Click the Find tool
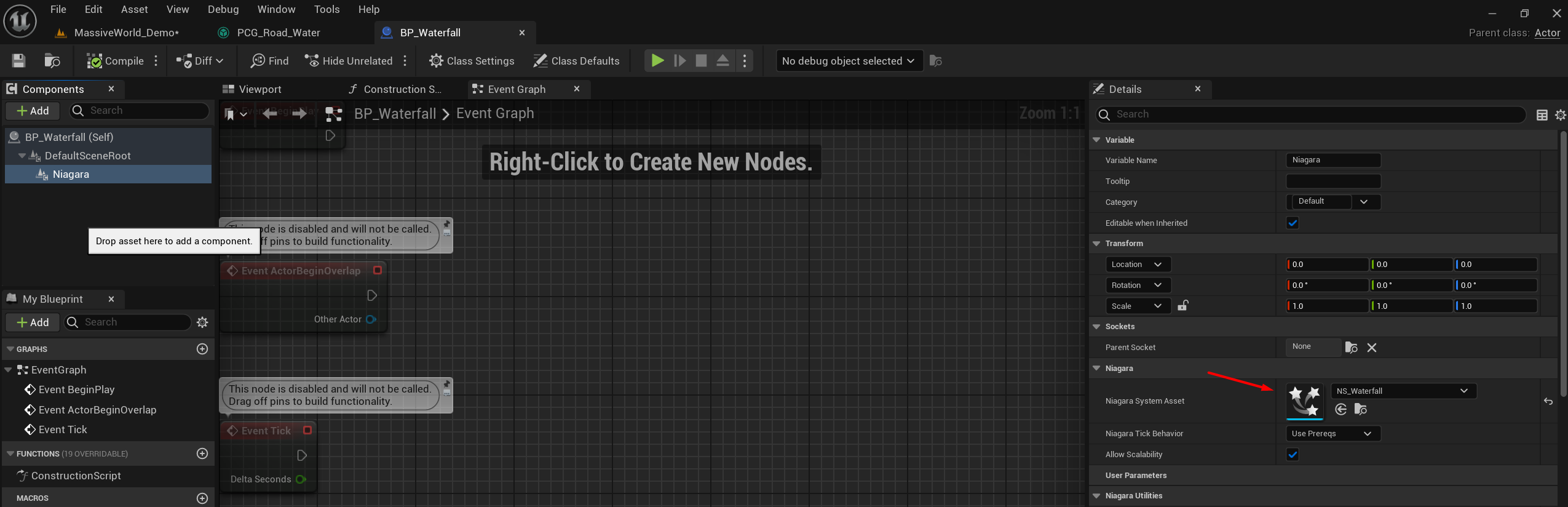Image resolution: width=1568 pixels, height=507 pixels. [x=269, y=60]
